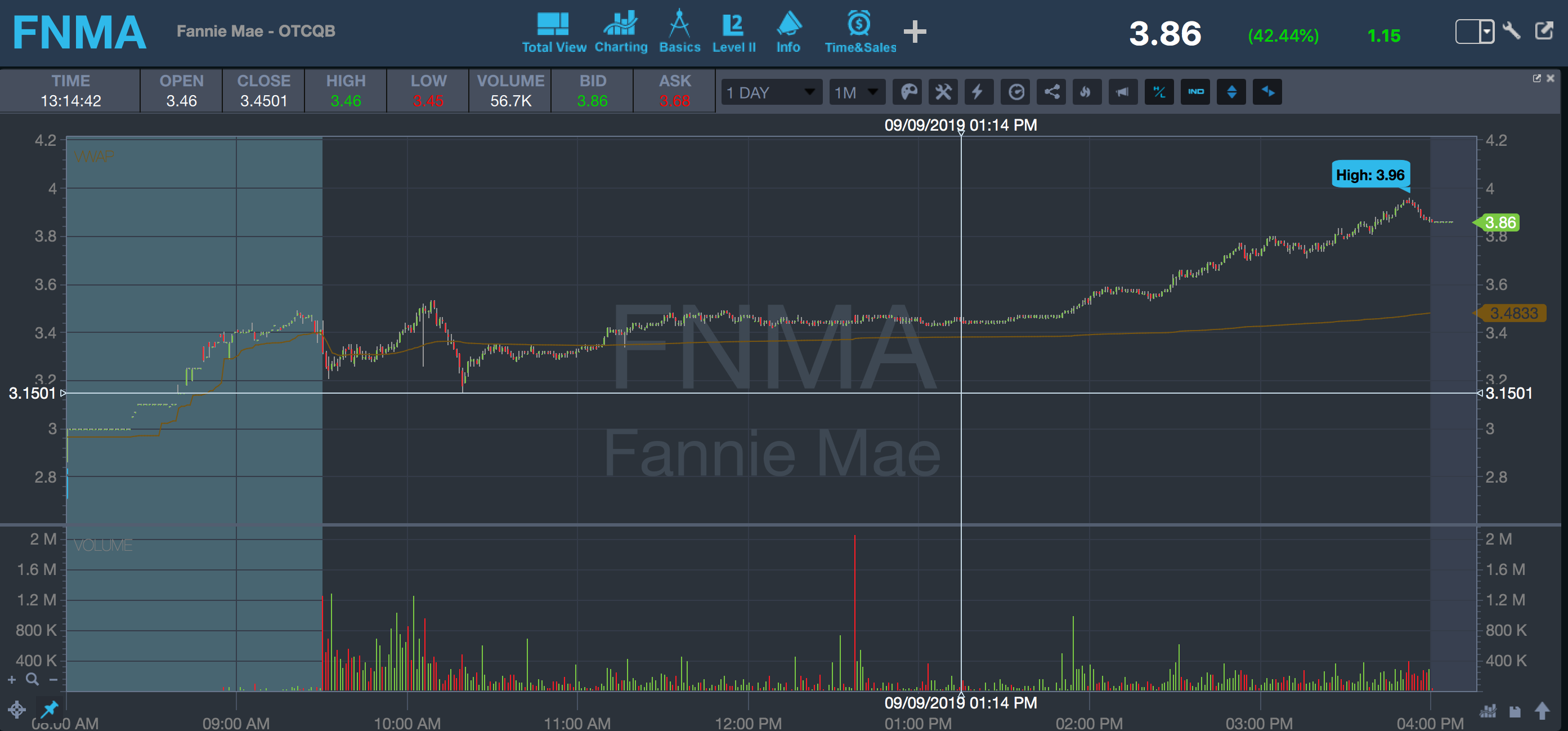Click the megaphone alerts icon
This screenshot has width=1568, height=731.
point(1122,92)
